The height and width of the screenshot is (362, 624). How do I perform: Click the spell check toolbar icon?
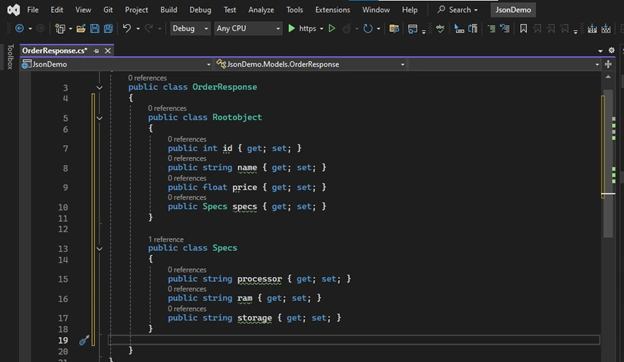click(x=440, y=28)
